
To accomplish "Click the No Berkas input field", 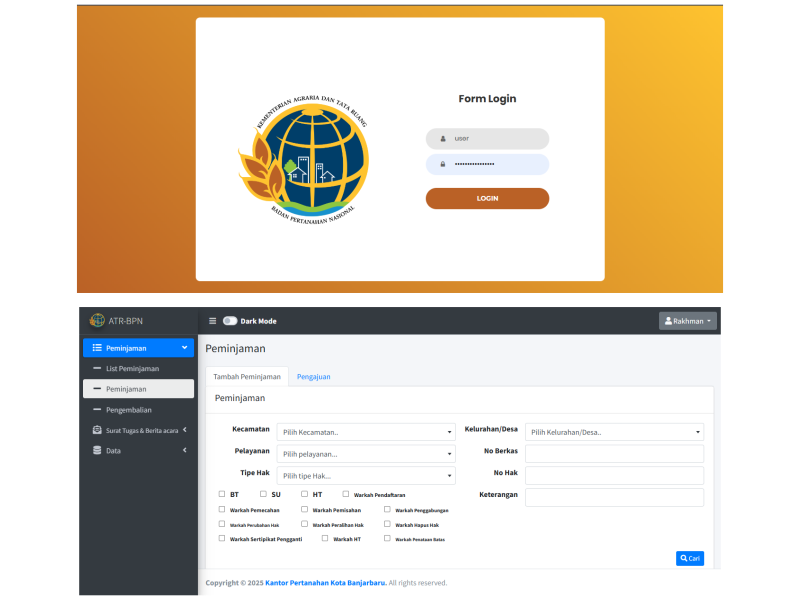I will (x=614, y=454).
